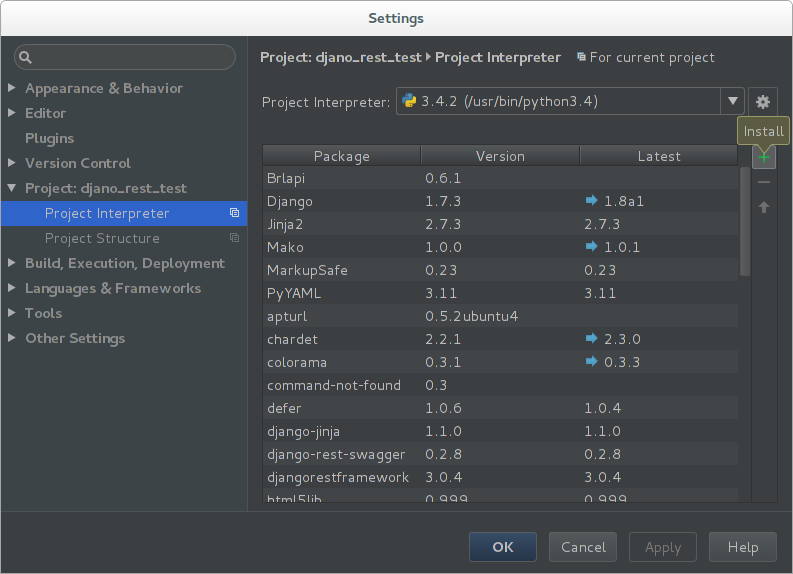Screen dimensions: 793x574
Task: Click the package list vertical scrollbar
Action: [x=744, y=222]
